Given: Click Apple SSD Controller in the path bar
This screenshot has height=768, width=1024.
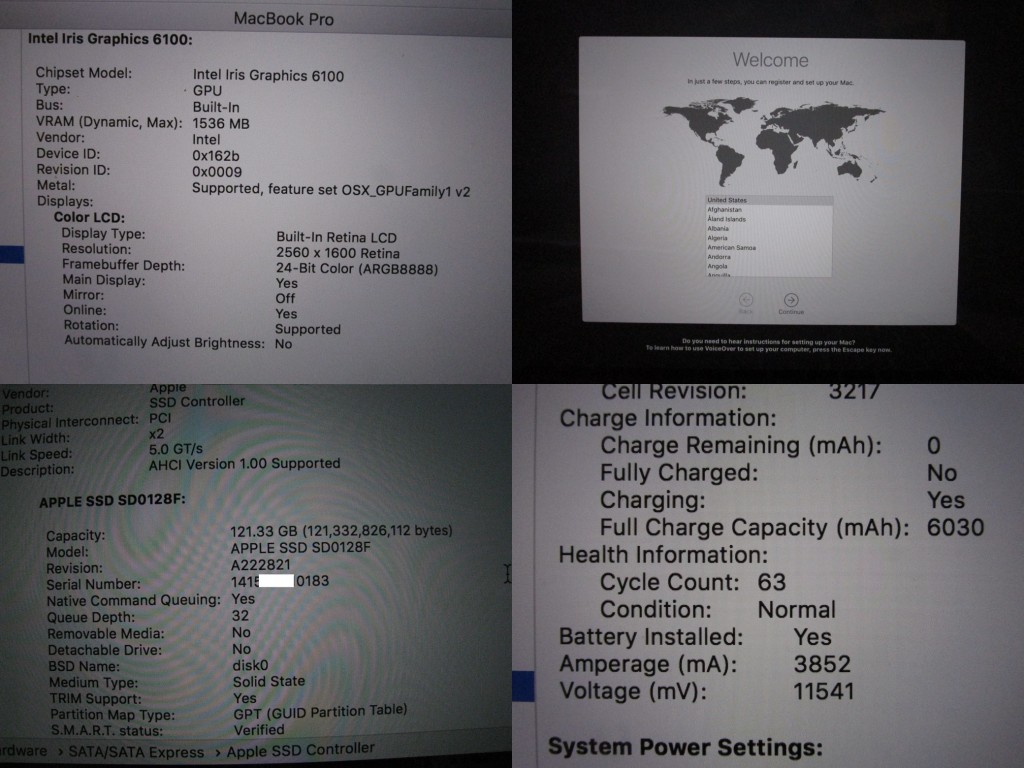Looking at the screenshot, I should point(300,750).
